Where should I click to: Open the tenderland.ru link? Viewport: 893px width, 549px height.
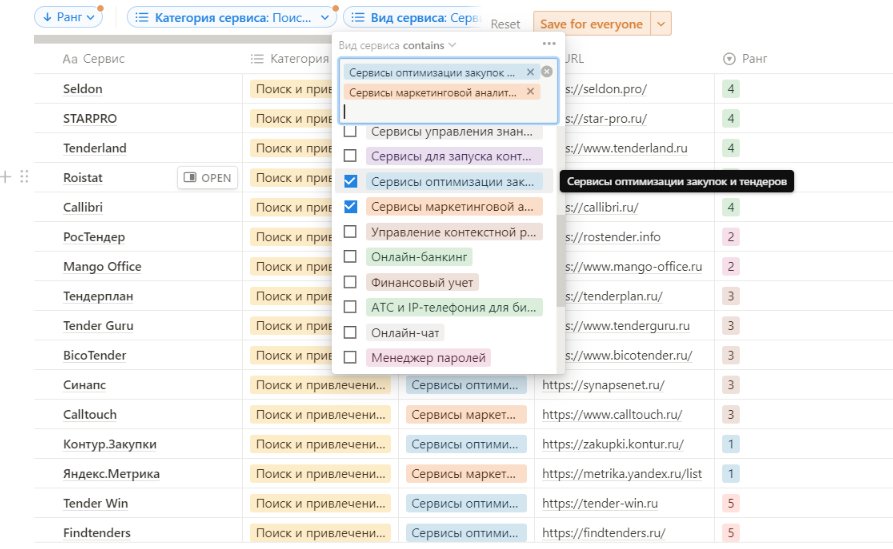click(x=626, y=148)
